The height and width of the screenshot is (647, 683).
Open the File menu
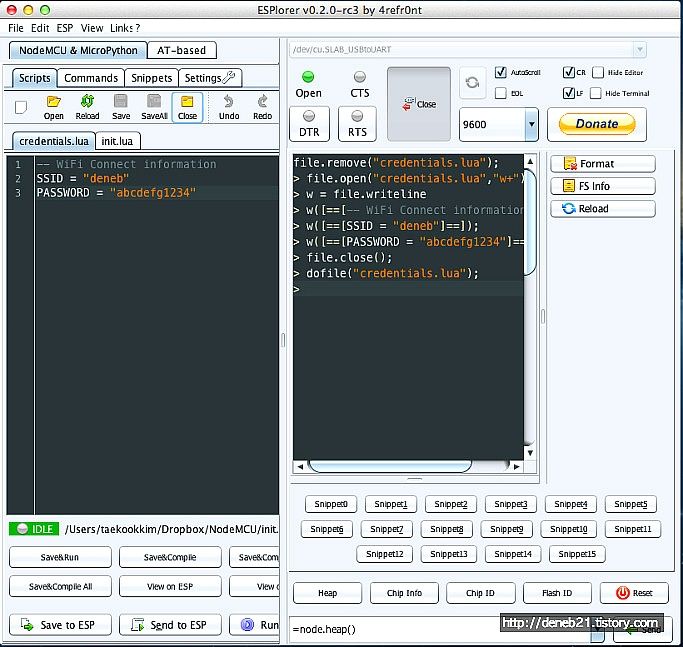tap(16, 28)
